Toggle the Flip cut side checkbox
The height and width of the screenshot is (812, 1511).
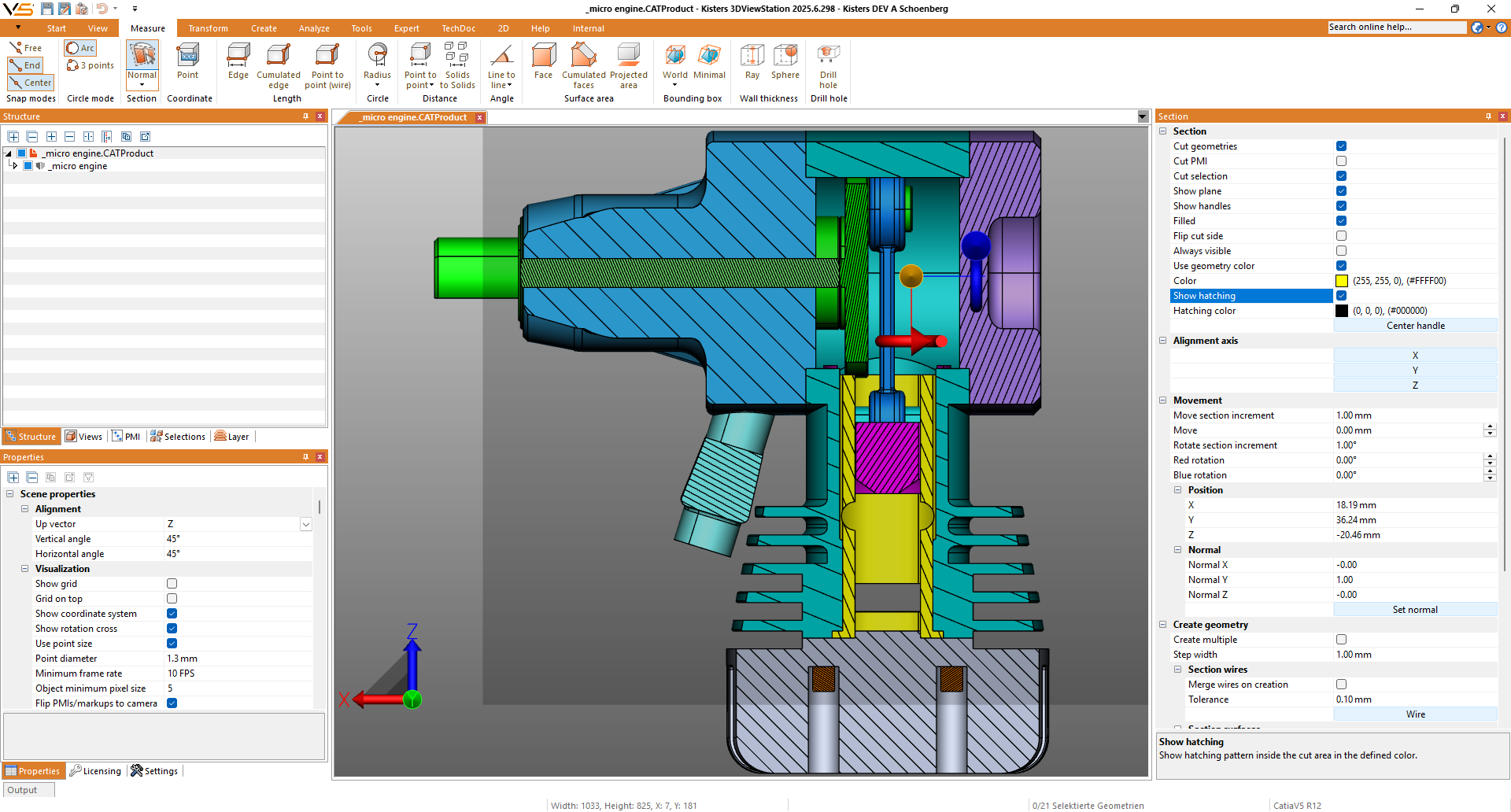1341,236
